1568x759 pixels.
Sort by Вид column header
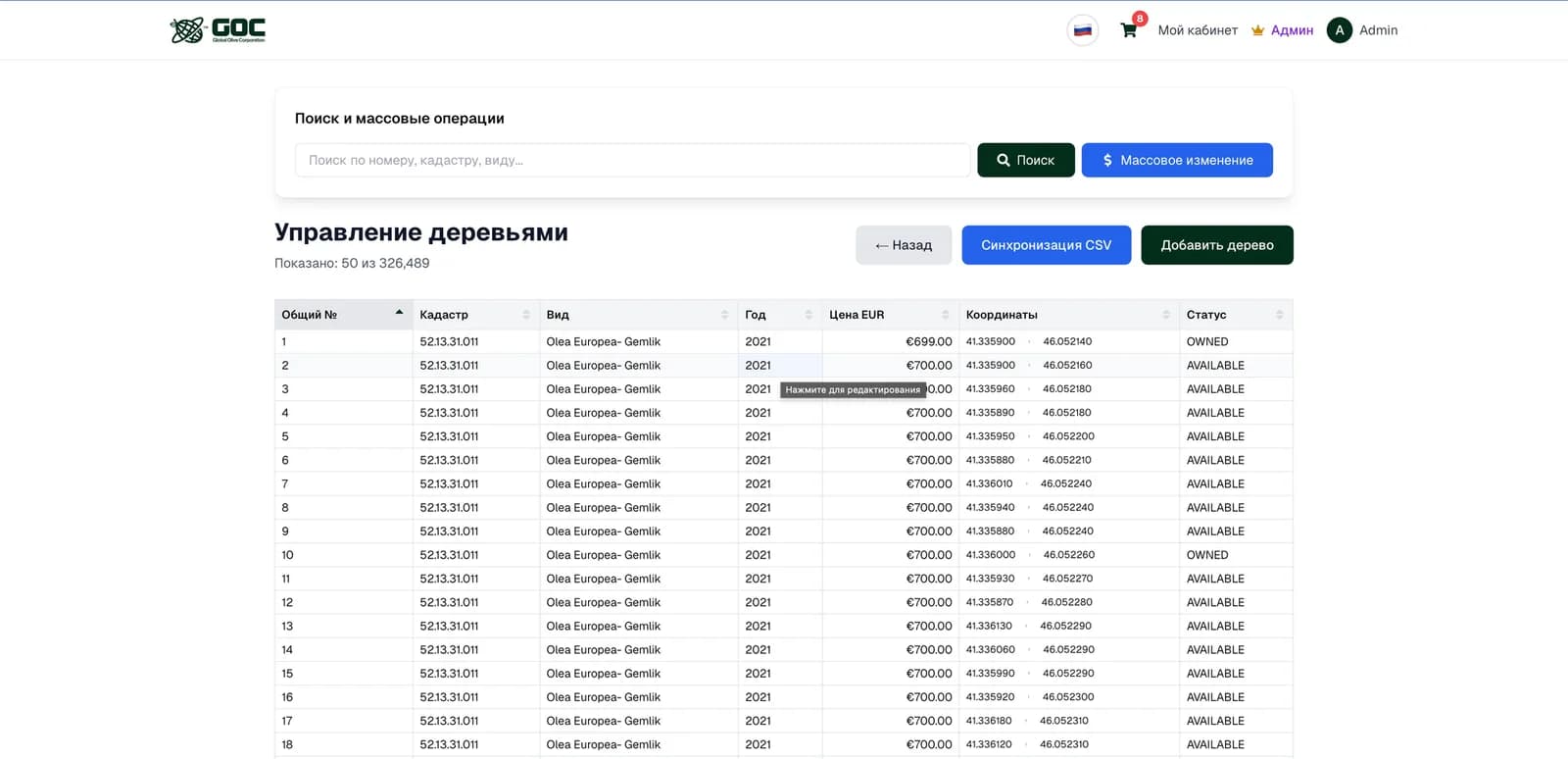(x=638, y=315)
